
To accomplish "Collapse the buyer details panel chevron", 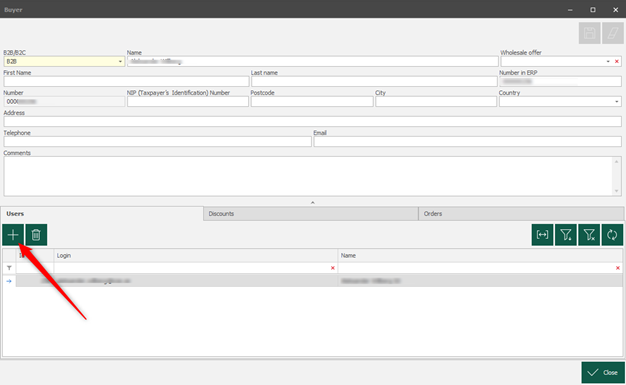I will [x=313, y=202].
